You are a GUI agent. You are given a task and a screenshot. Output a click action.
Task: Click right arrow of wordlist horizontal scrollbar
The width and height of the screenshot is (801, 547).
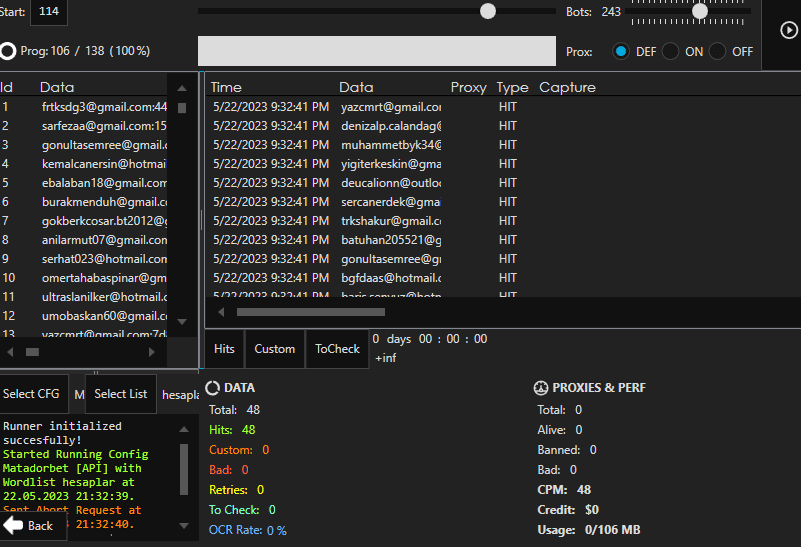click(x=152, y=352)
